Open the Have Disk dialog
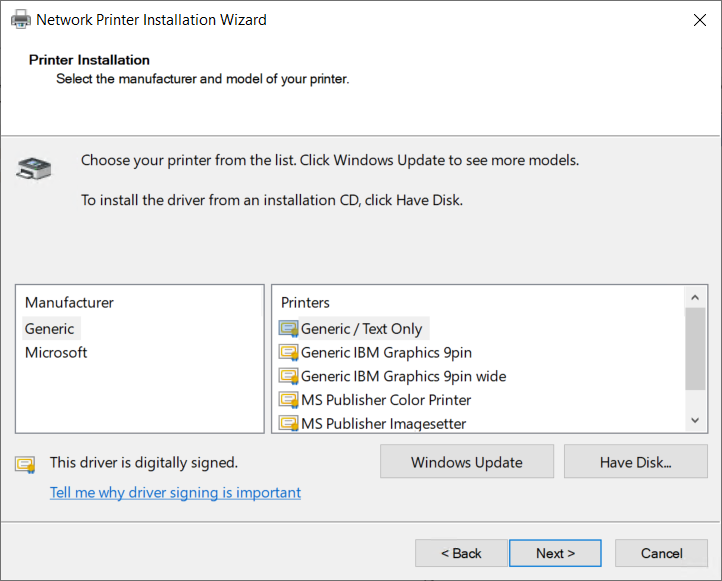The width and height of the screenshot is (722, 581). click(635, 462)
